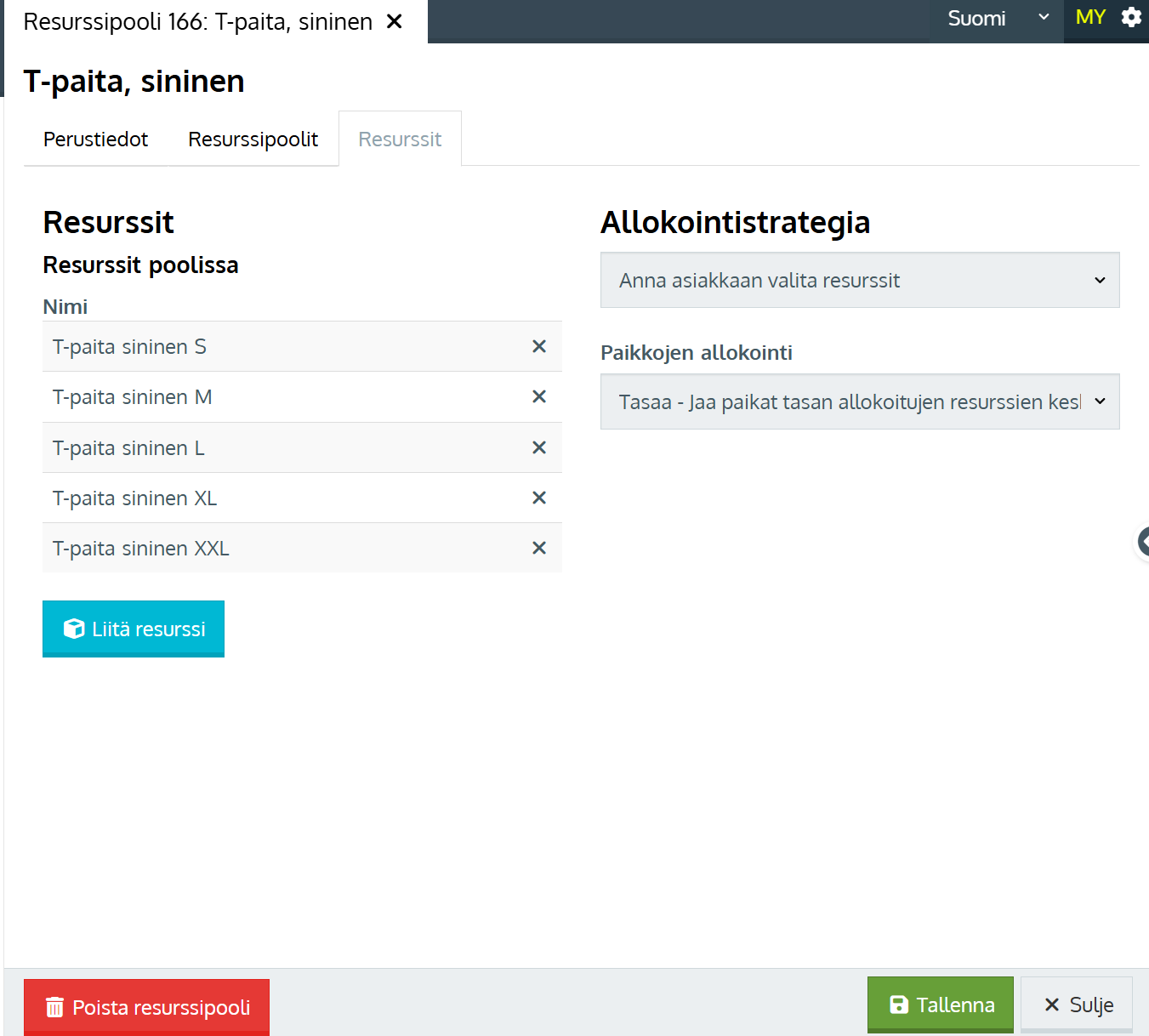Remove T-paita sininen S from pool
Screen dimensions: 1149x1036
538,346
